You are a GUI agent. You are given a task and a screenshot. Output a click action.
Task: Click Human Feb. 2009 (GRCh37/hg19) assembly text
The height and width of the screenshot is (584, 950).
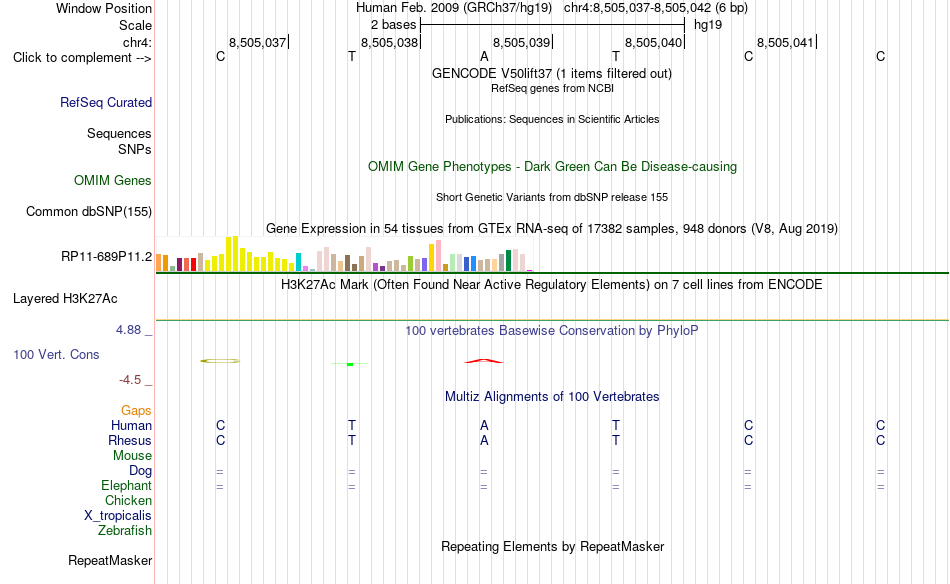(x=454, y=8)
